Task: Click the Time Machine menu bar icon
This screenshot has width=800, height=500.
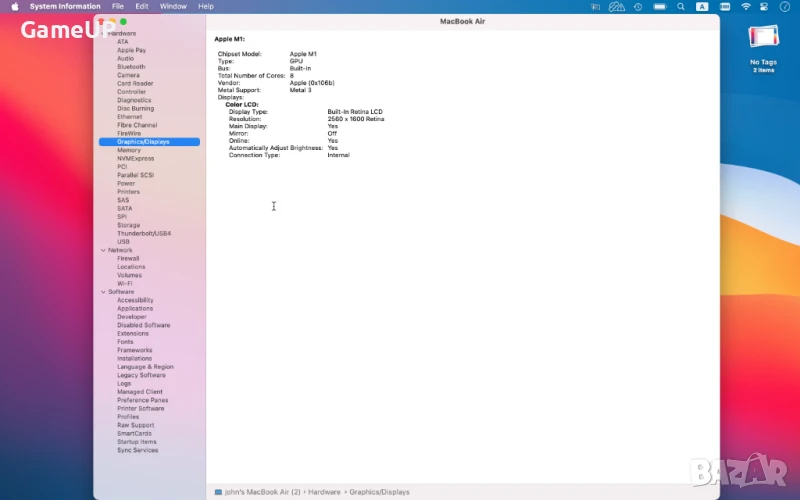Action: 638,6
